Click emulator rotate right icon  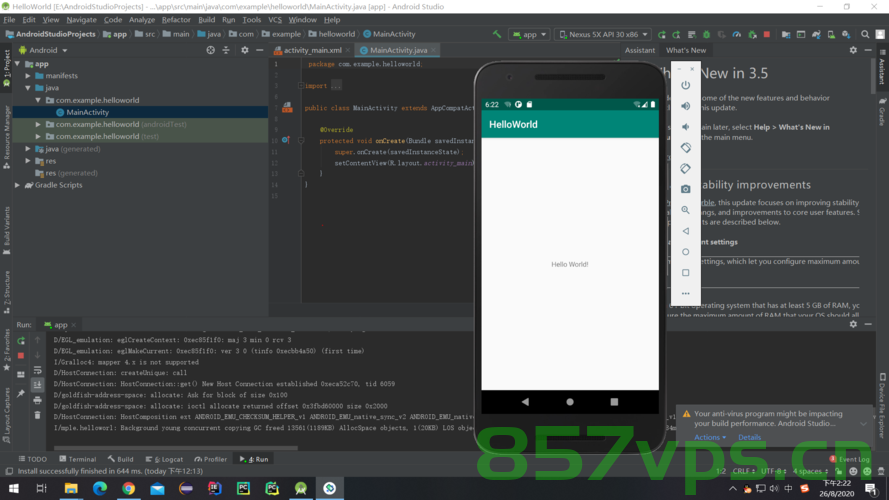[x=685, y=168]
